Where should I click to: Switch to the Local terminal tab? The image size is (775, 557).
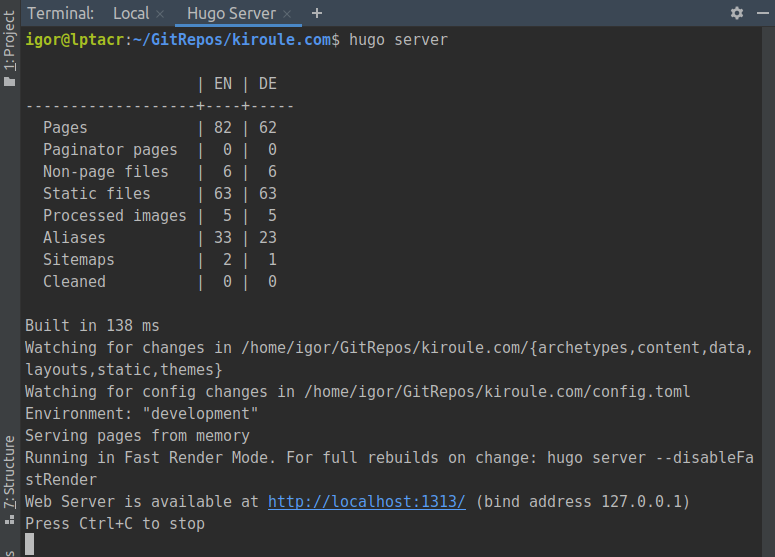coord(131,13)
